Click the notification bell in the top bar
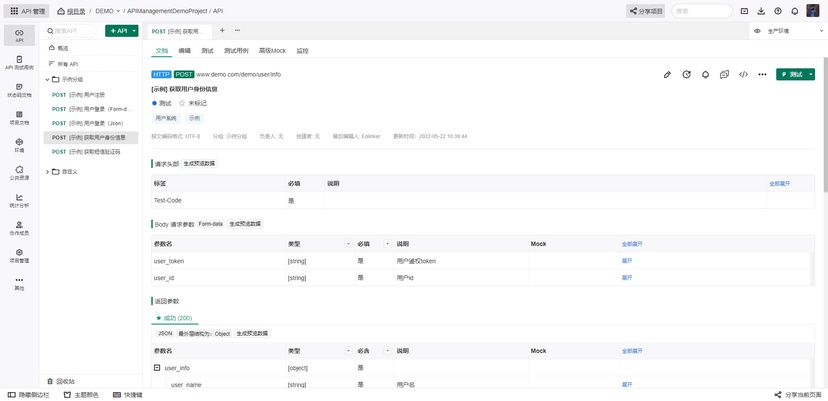 [794, 11]
